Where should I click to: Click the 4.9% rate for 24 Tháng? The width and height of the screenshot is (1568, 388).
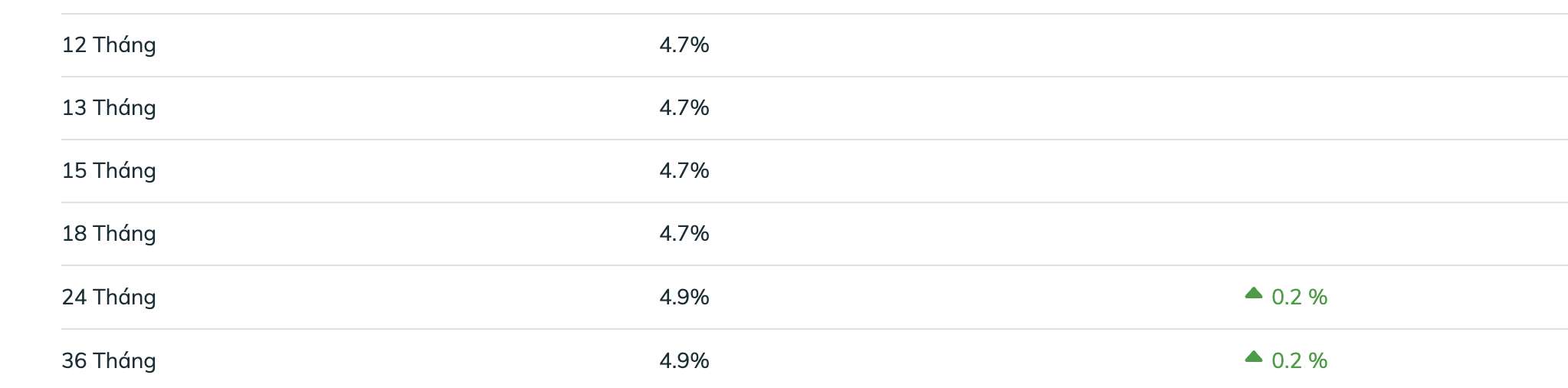[684, 298]
